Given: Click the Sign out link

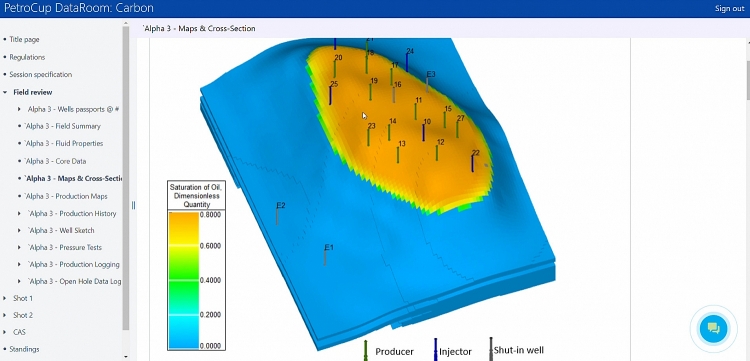Looking at the screenshot, I should coord(729,9).
